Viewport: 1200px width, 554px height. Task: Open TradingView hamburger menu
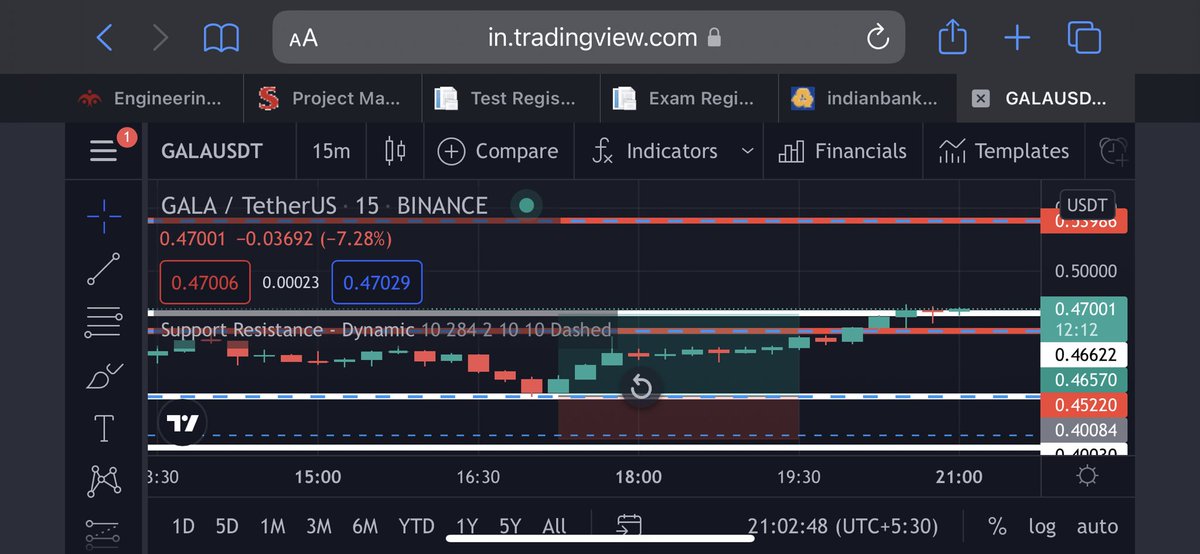pyautogui.click(x=104, y=151)
